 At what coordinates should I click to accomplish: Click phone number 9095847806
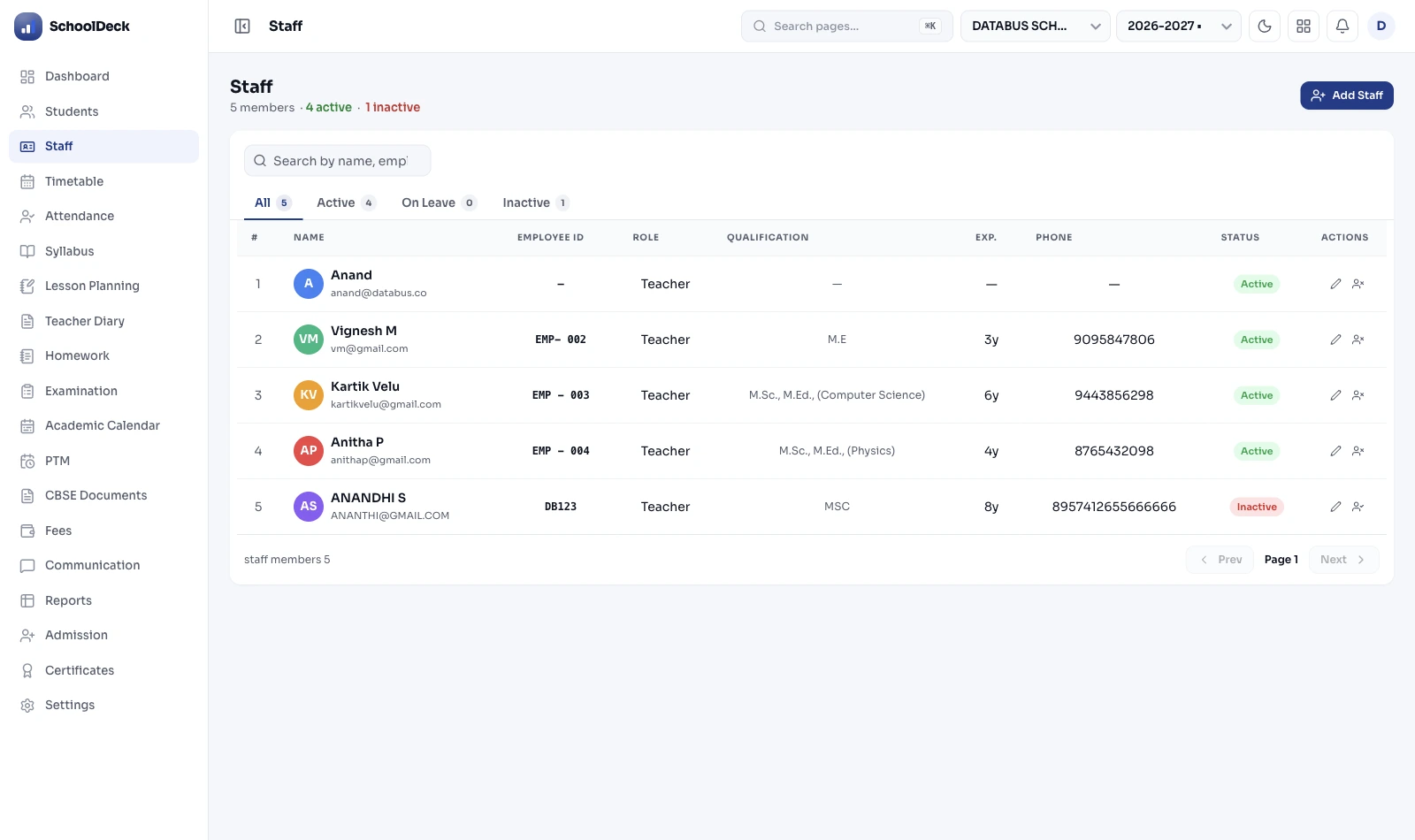click(x=1114, y=340)
